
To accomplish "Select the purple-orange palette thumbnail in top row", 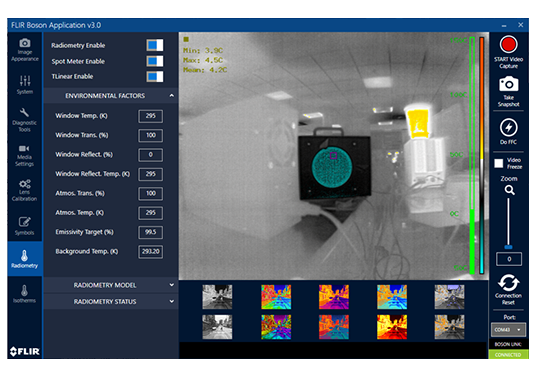I will (x=334, y=297).
